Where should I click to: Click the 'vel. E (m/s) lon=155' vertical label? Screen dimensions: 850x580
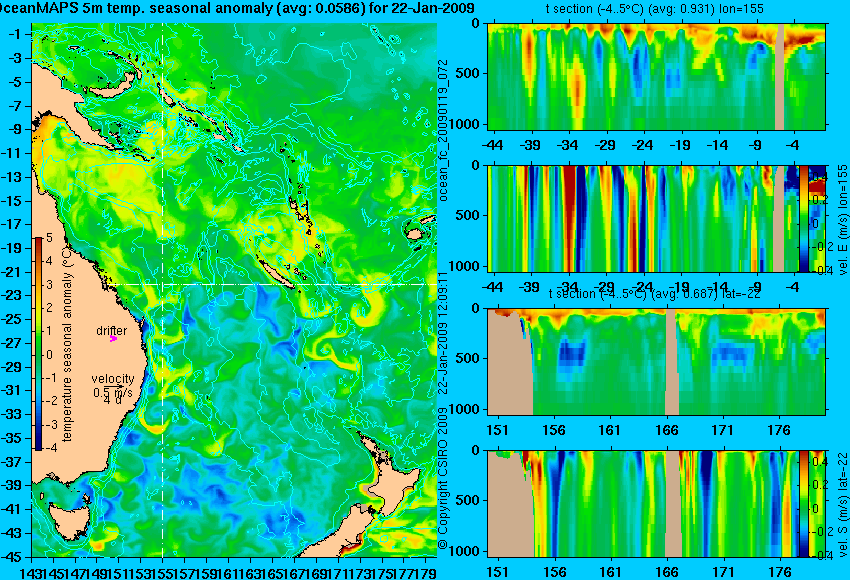click(842, 220)
